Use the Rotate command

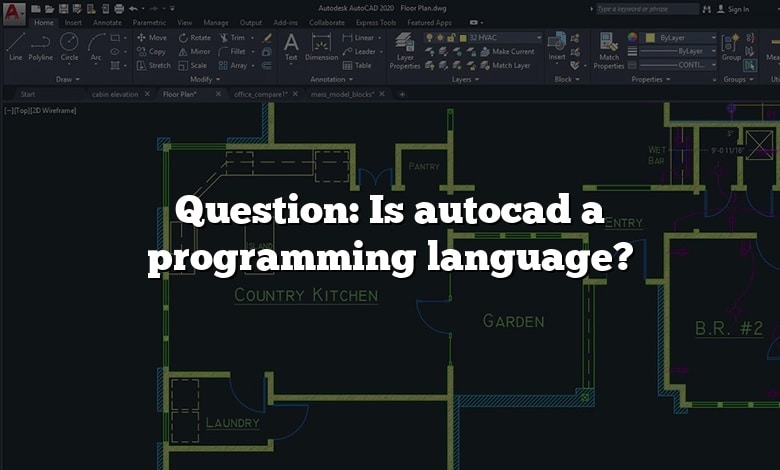point(195,37)
